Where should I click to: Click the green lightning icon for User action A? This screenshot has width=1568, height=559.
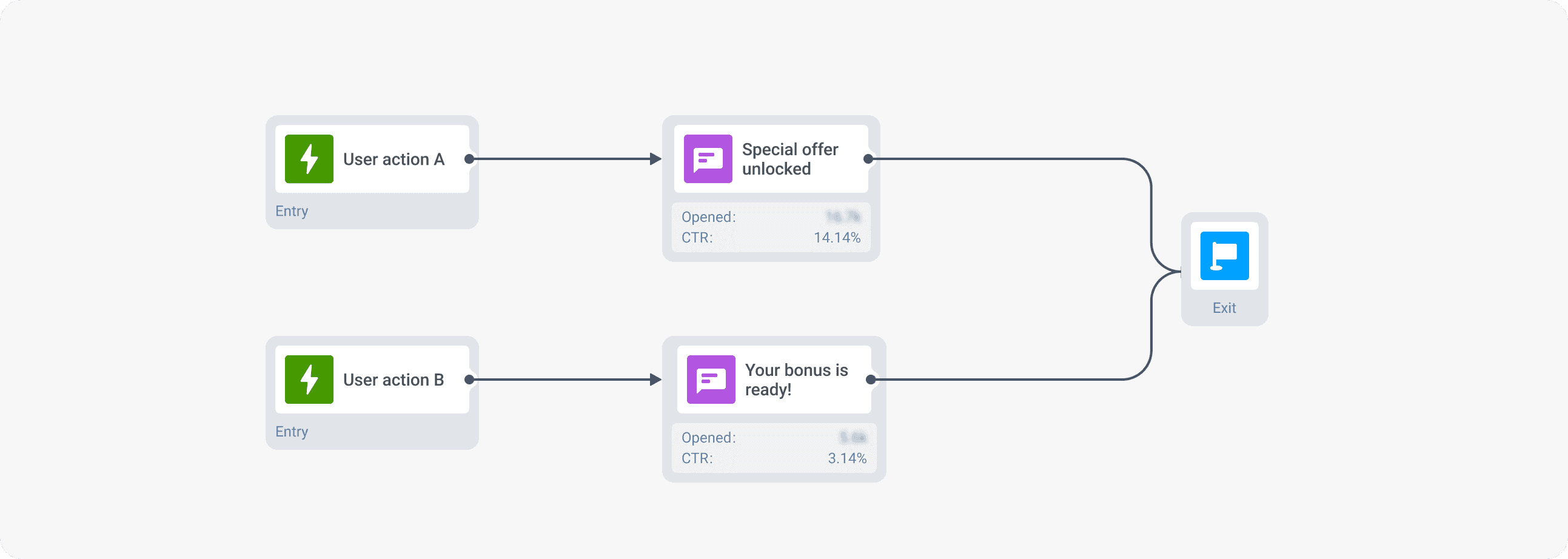[309, 159]
